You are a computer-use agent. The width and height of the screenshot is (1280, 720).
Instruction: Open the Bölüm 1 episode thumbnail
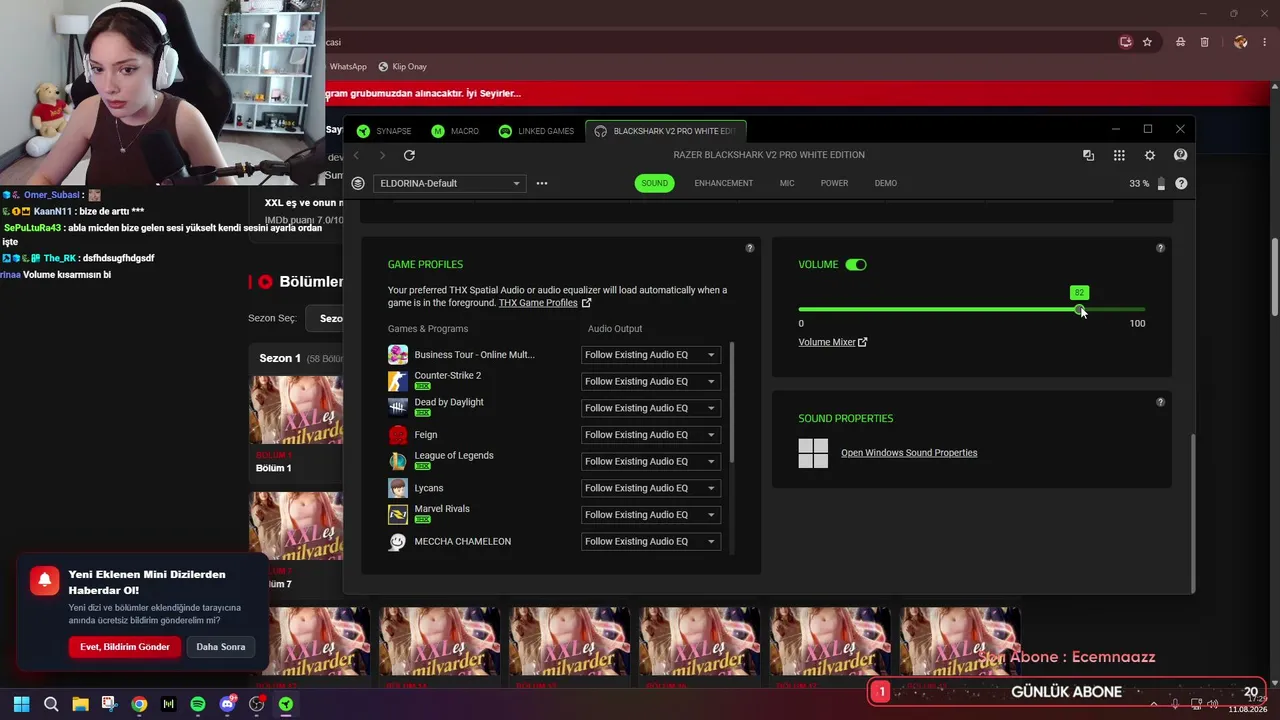(x=296, y=410)
